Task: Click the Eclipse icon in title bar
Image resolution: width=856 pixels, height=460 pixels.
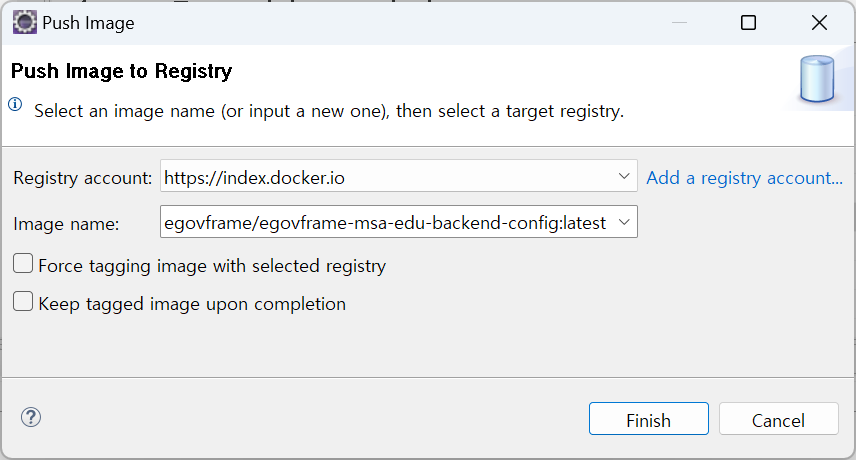Action: (x=24, y=23)
